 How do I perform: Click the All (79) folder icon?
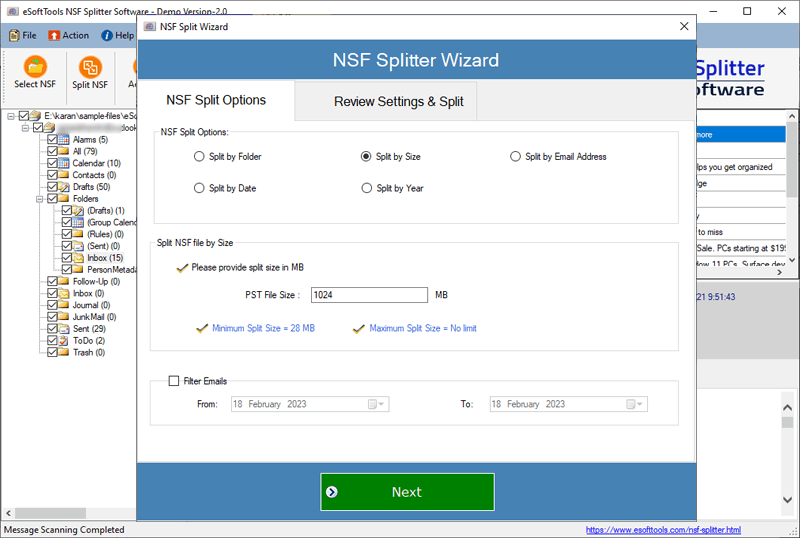[64, 151]
